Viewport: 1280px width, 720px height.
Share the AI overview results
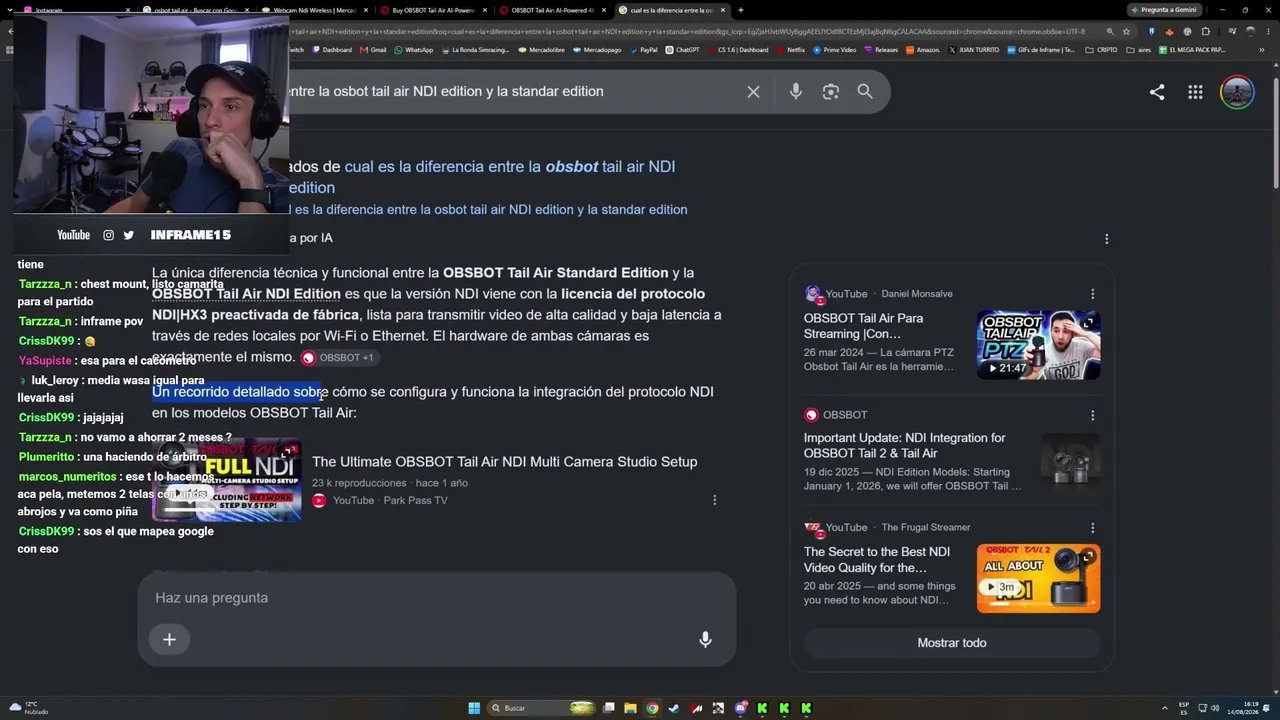tap(1157, 92)
